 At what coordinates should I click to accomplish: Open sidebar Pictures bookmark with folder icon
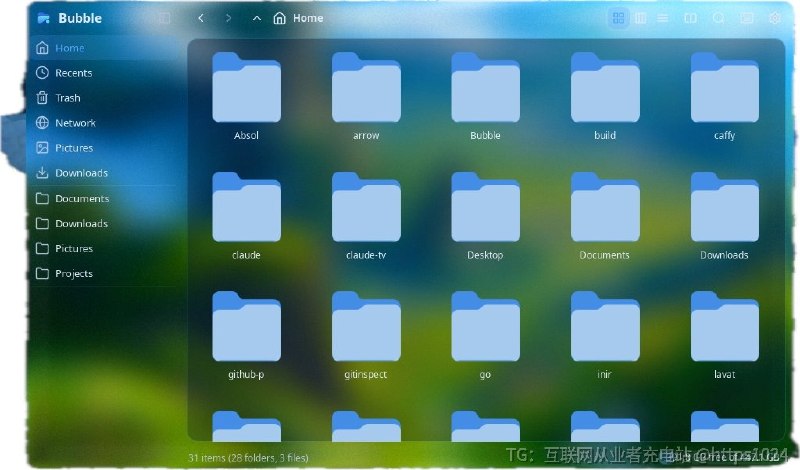pos(105,249)
